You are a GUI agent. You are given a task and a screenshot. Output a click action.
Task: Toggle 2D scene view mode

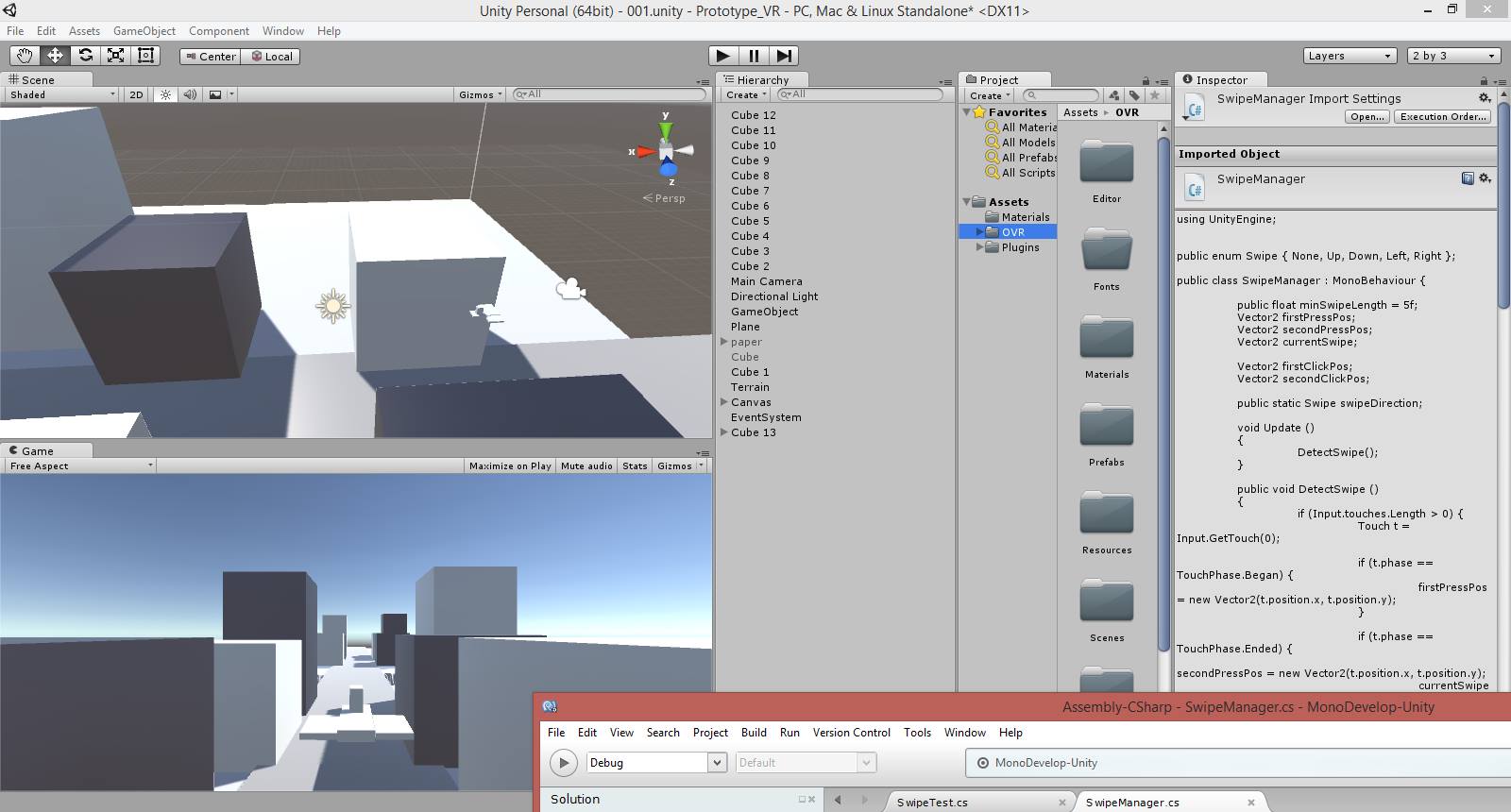(x=136, y=94)
